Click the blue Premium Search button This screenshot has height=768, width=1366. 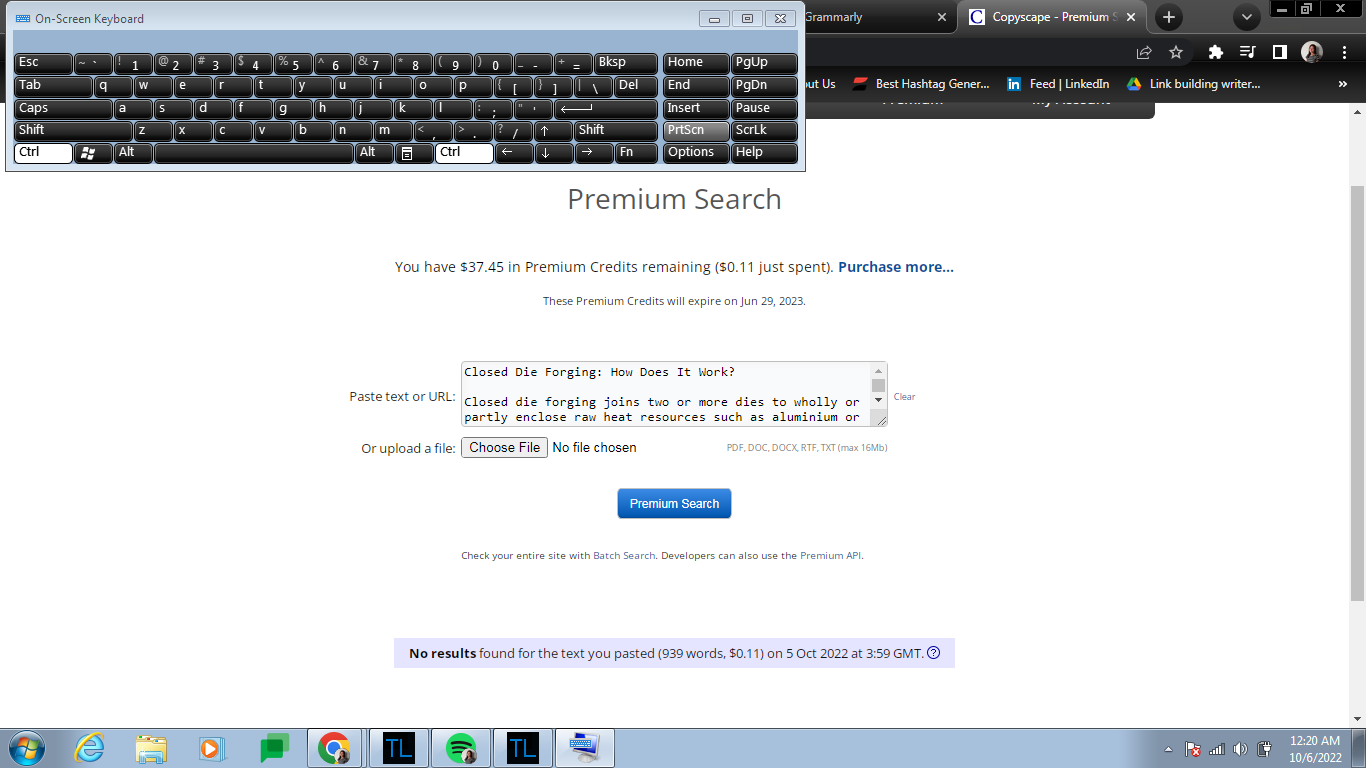coord(674,504)
